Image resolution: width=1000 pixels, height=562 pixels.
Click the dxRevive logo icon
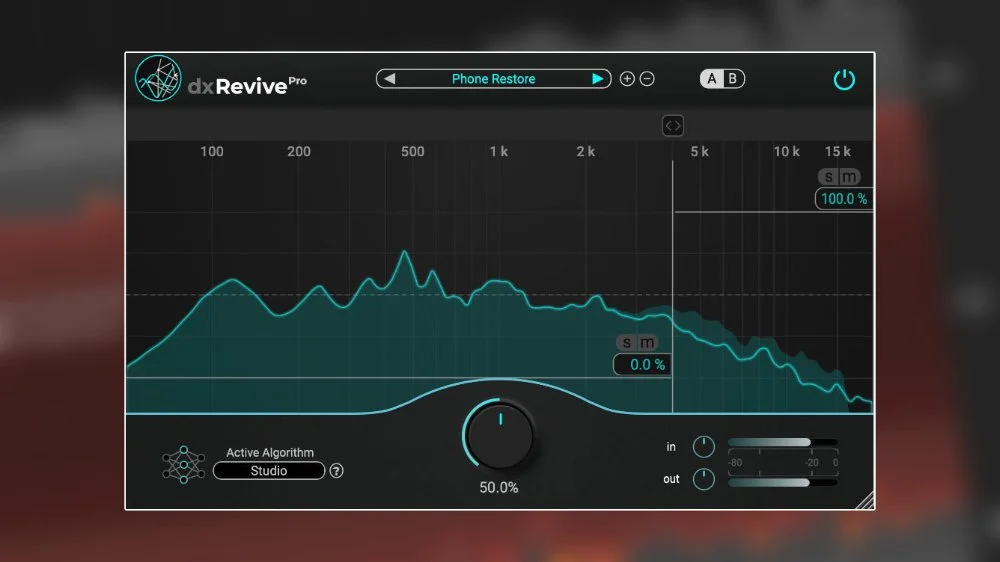coord(158,78)
